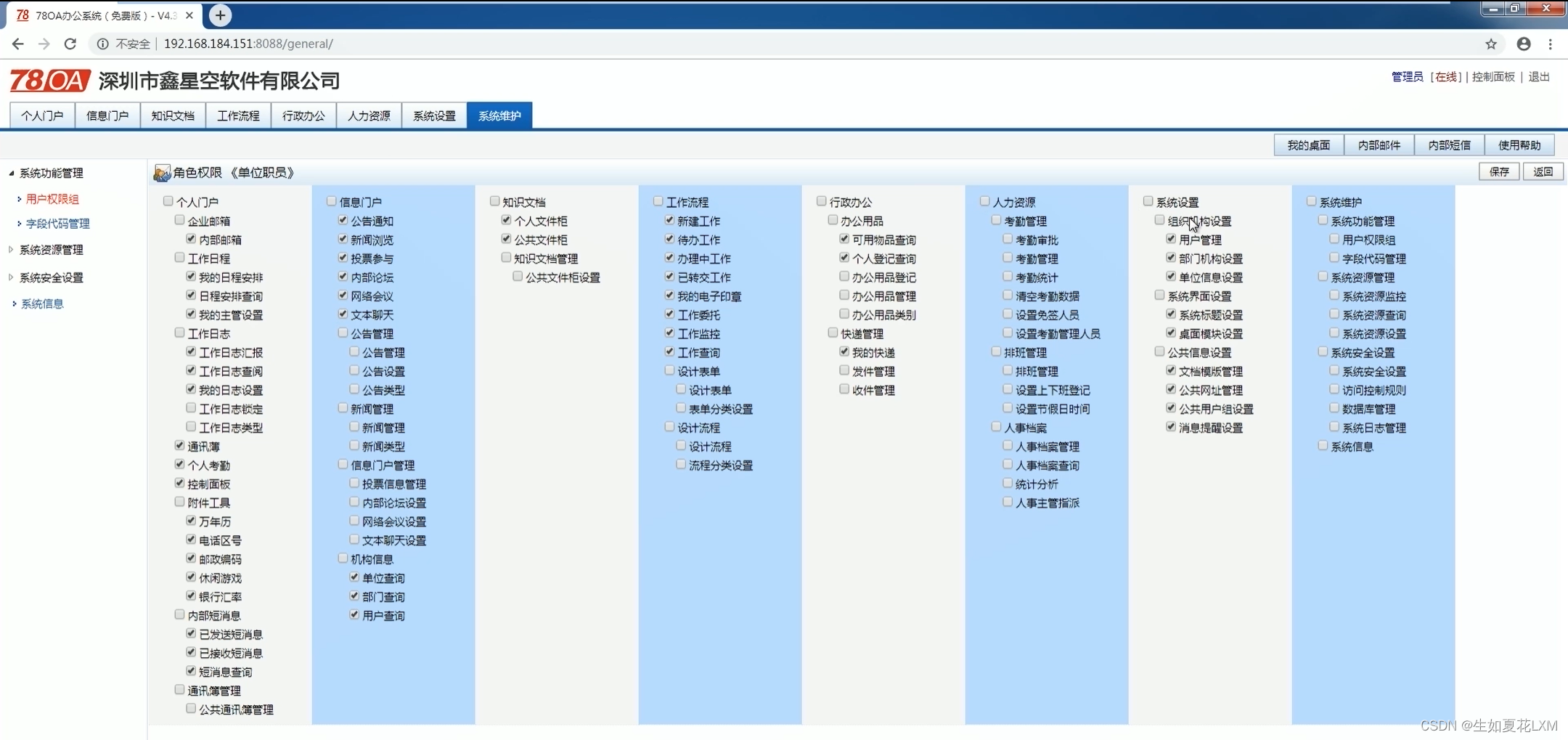The height and width of the screenshot is (740, 1568).
Task: Click the role permission icon beside 角色权限
Action: click(x=162, y=173)
